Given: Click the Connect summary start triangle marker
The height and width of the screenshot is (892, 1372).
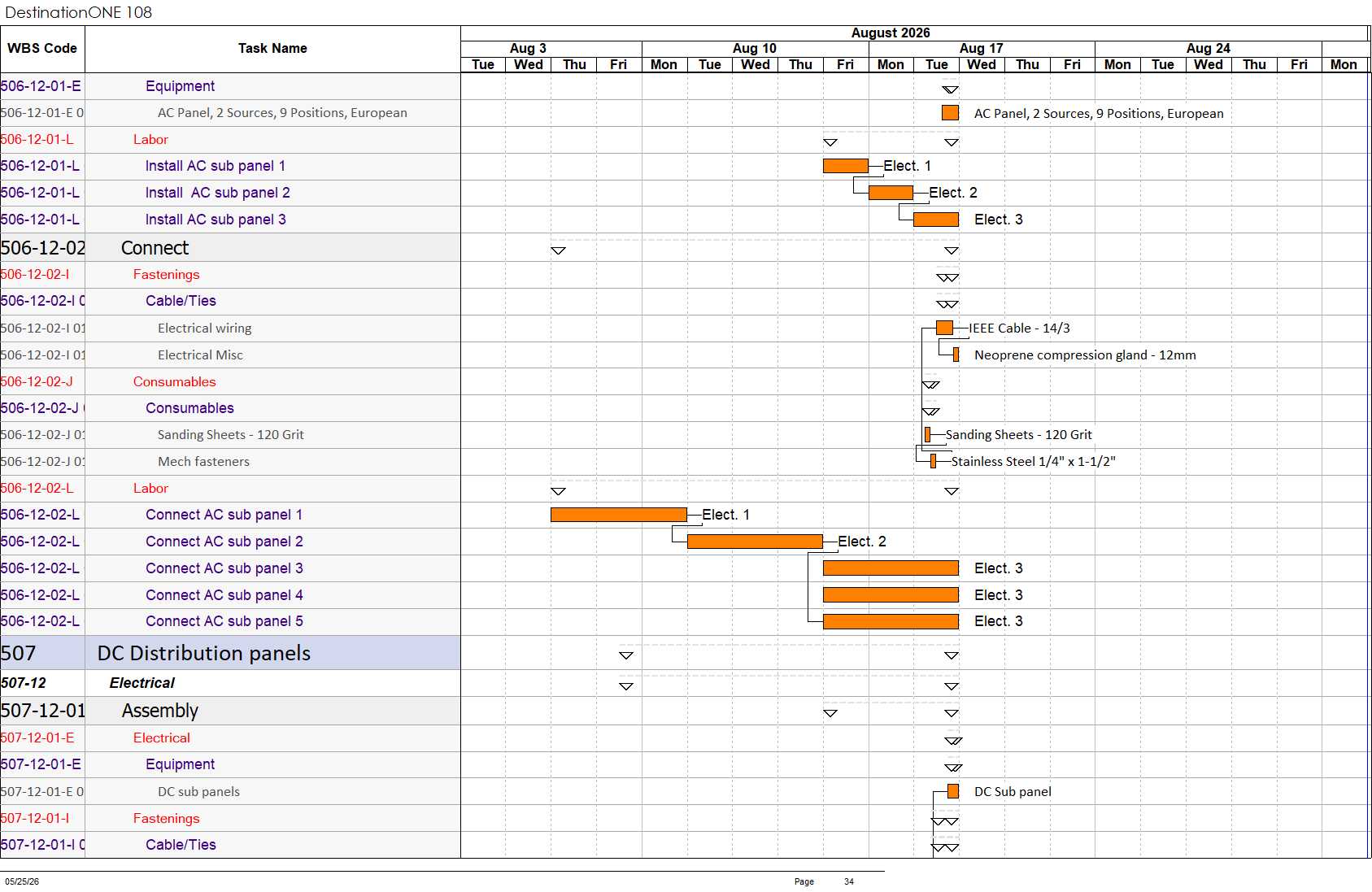Looking at the screenshot, I should pos(558,250).
